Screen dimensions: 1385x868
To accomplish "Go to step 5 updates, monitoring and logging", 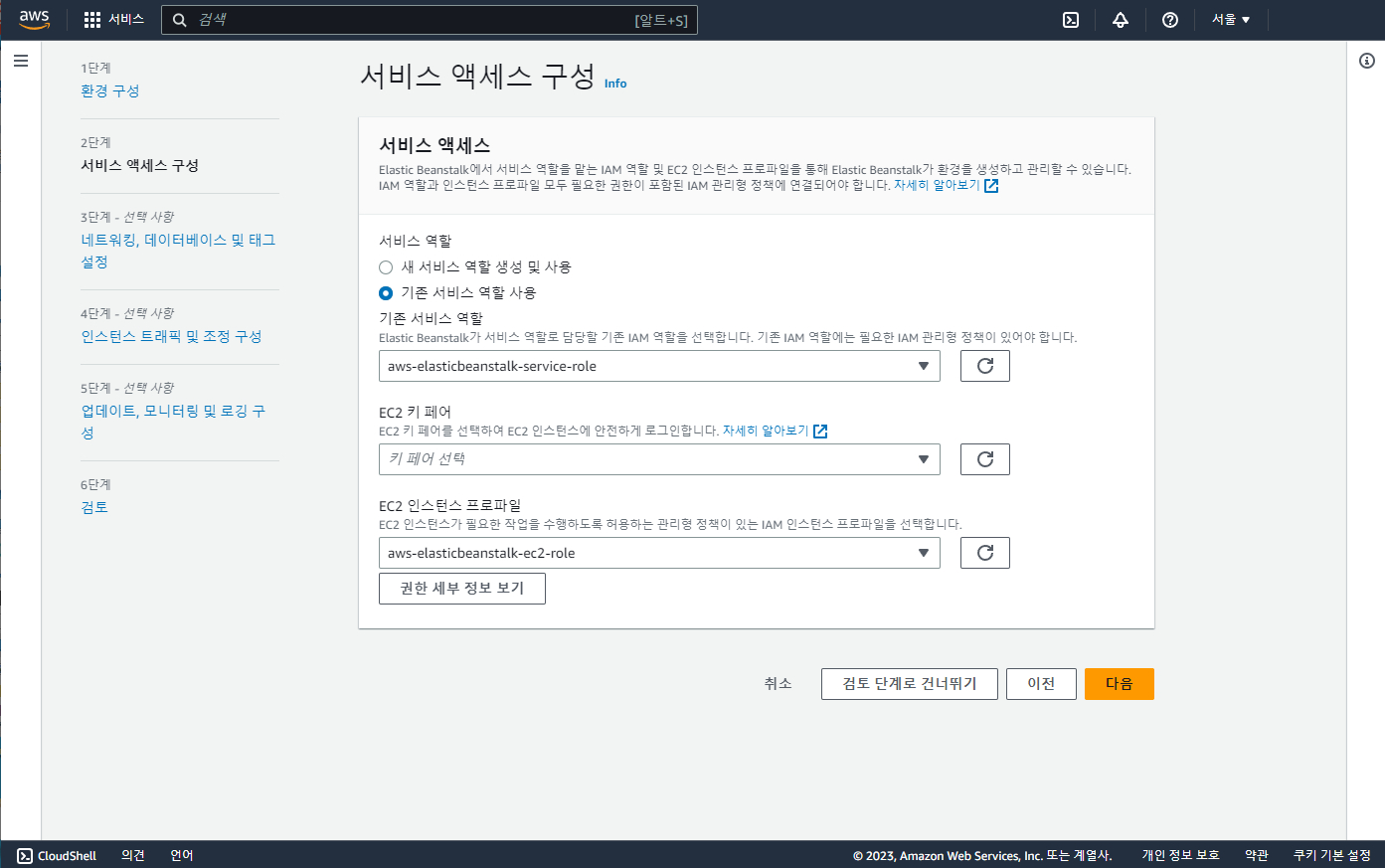I will 173,422.
